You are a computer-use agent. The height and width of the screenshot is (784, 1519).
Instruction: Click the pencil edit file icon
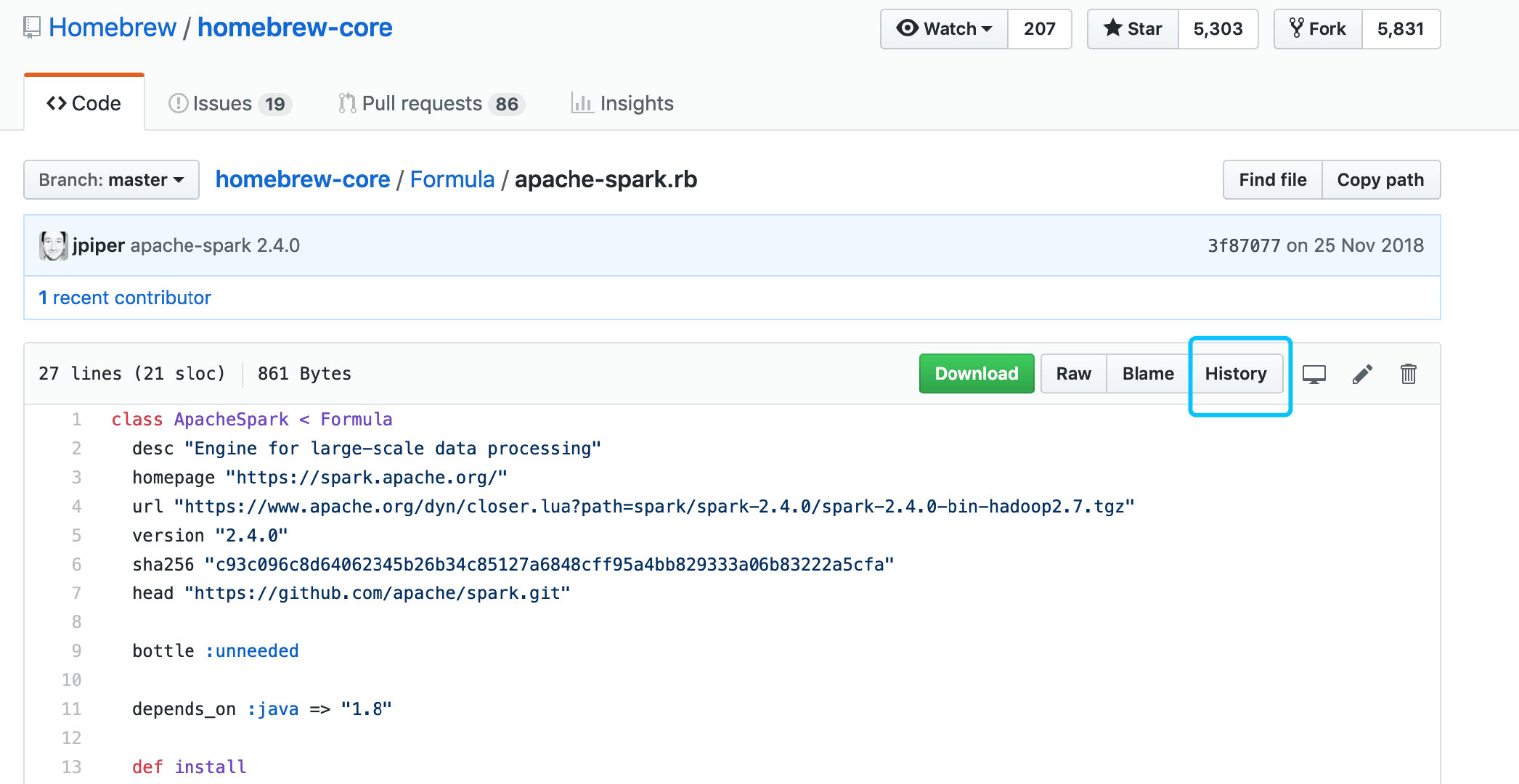click(1362, 374)
